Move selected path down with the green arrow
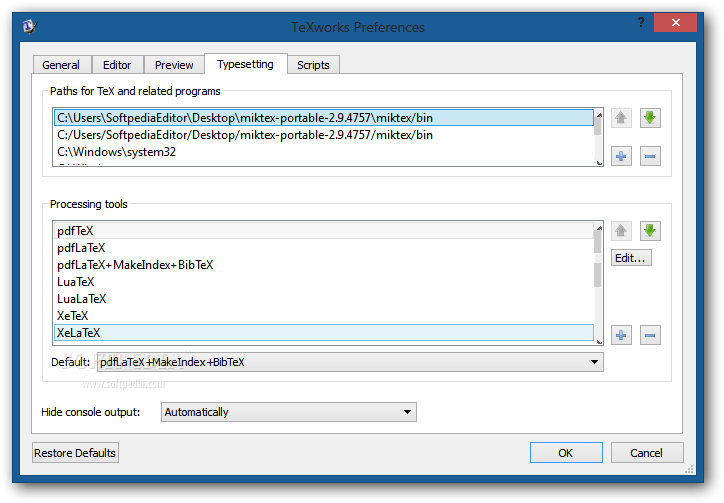Screen dimensions: 724x503 tap(650, 118)
